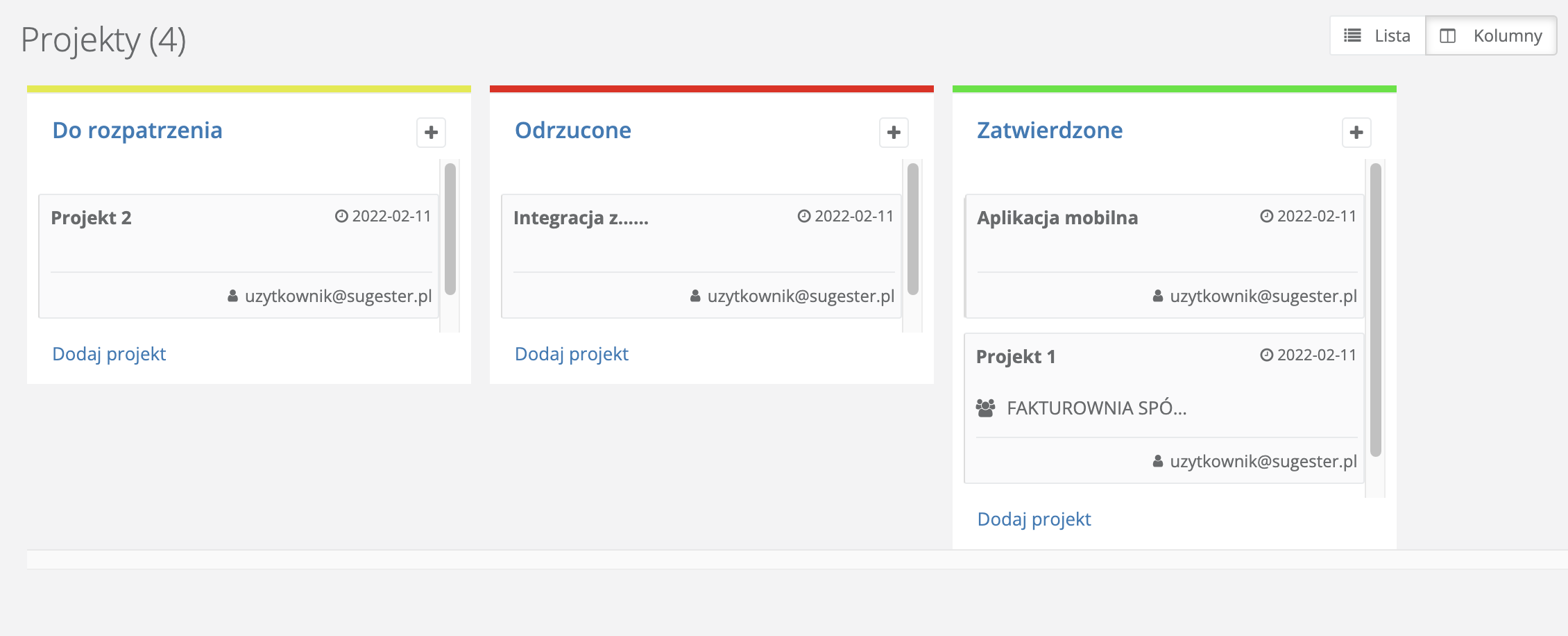Image resolution: width=1568 pixels, height=636 pixels.
Task: Open the Integracja z... project card
Action: click(x=581, y=218)
